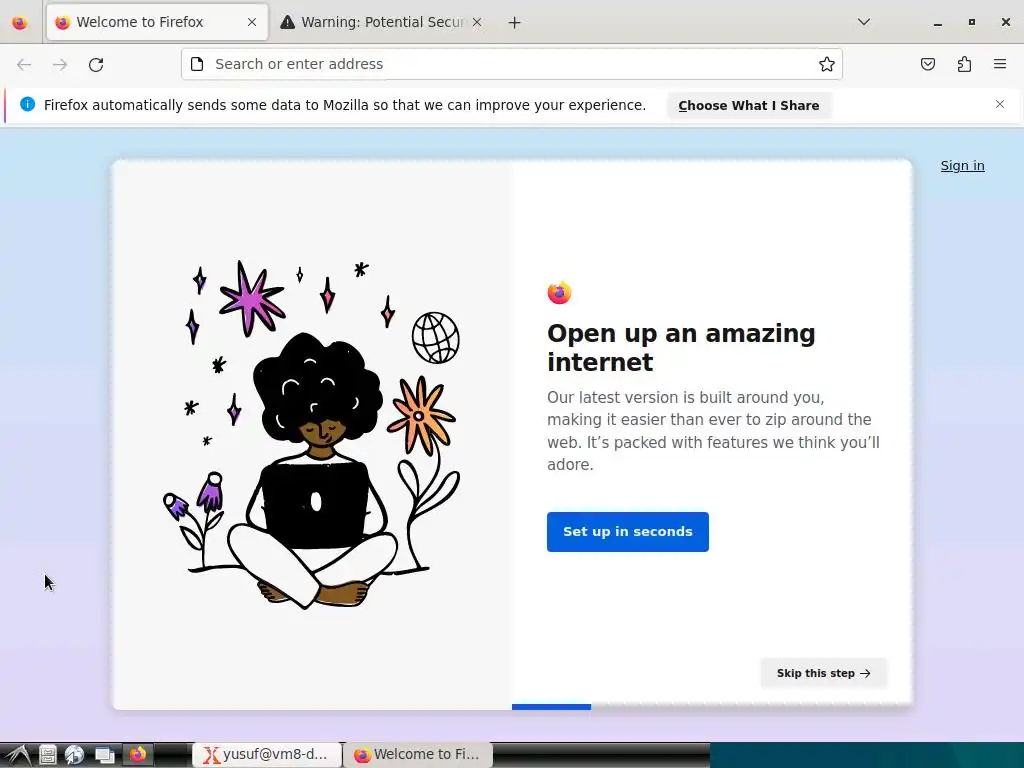Screen dimensions: 1024x768
Task: Click the info icon in the data notification bar
Action: pyautogui.click(x=27, y=104)
